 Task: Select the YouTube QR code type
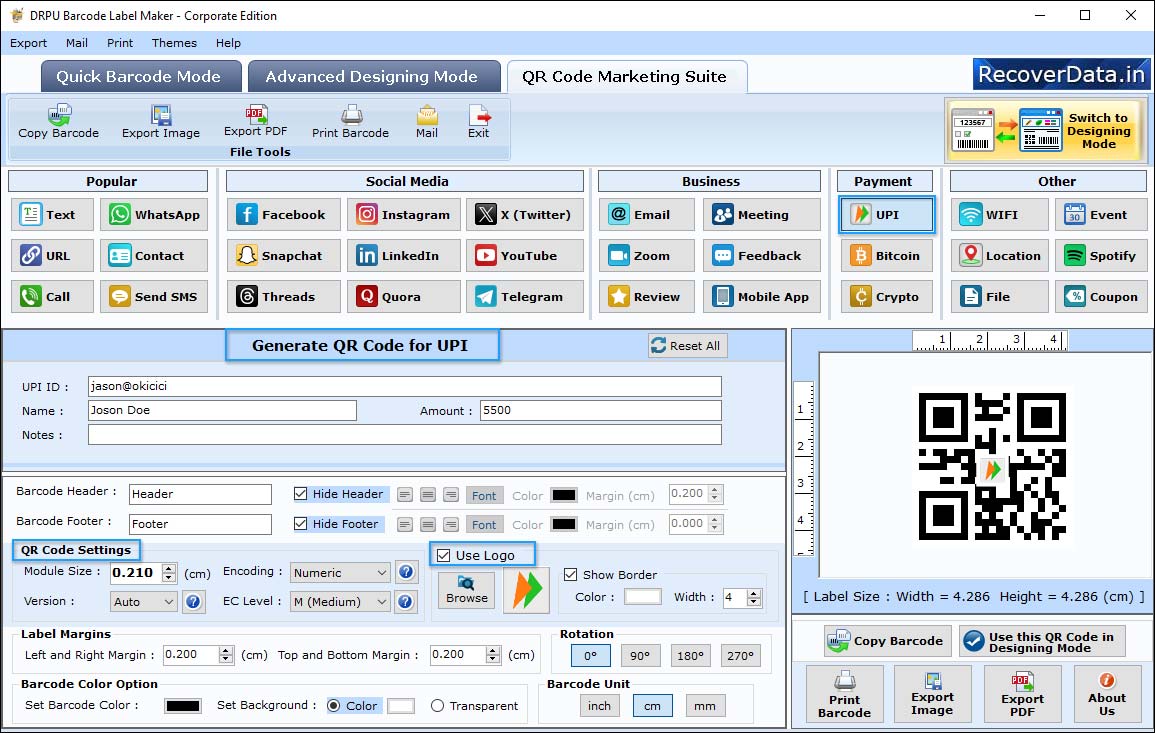coord(524,256)
